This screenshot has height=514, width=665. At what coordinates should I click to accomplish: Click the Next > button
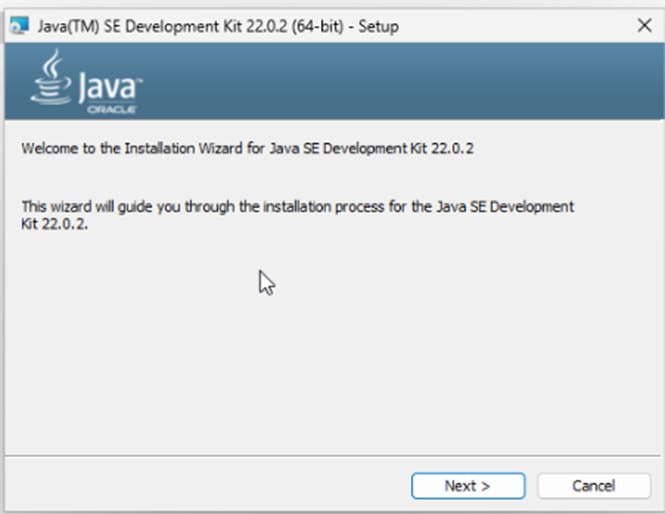[467, 486]
